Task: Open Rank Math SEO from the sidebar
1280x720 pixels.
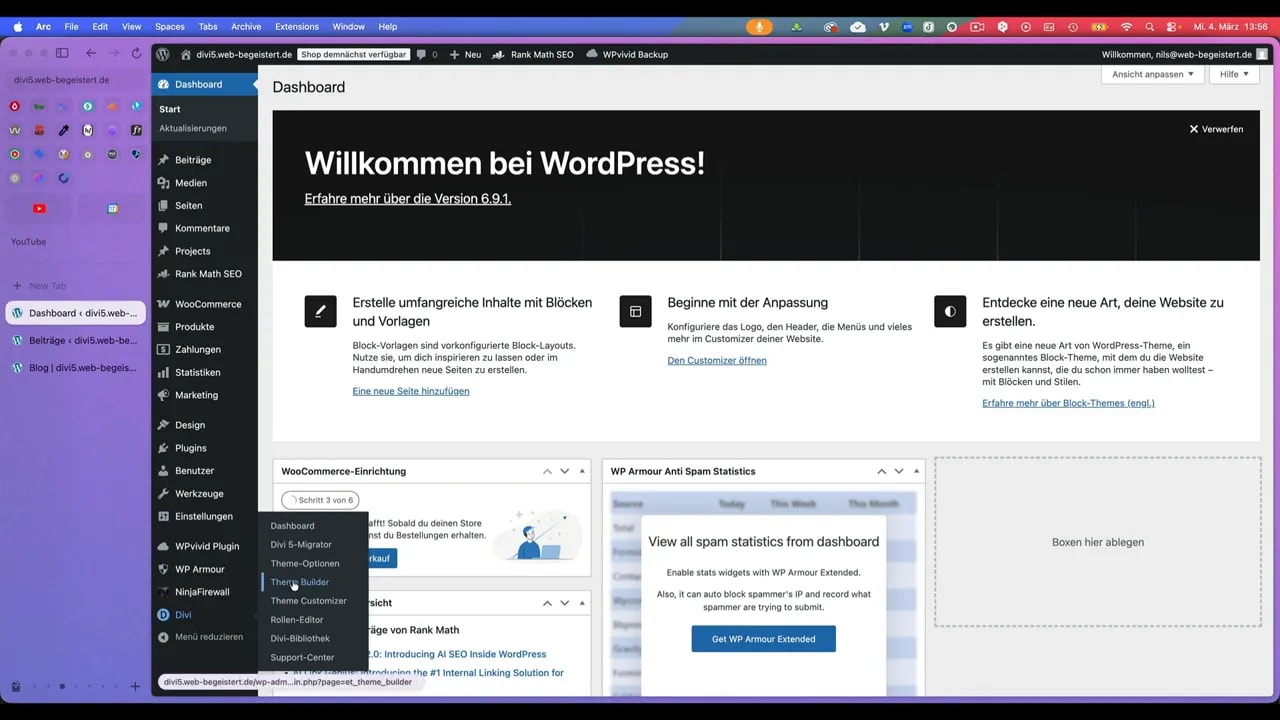Action: (x=208, y=274)
